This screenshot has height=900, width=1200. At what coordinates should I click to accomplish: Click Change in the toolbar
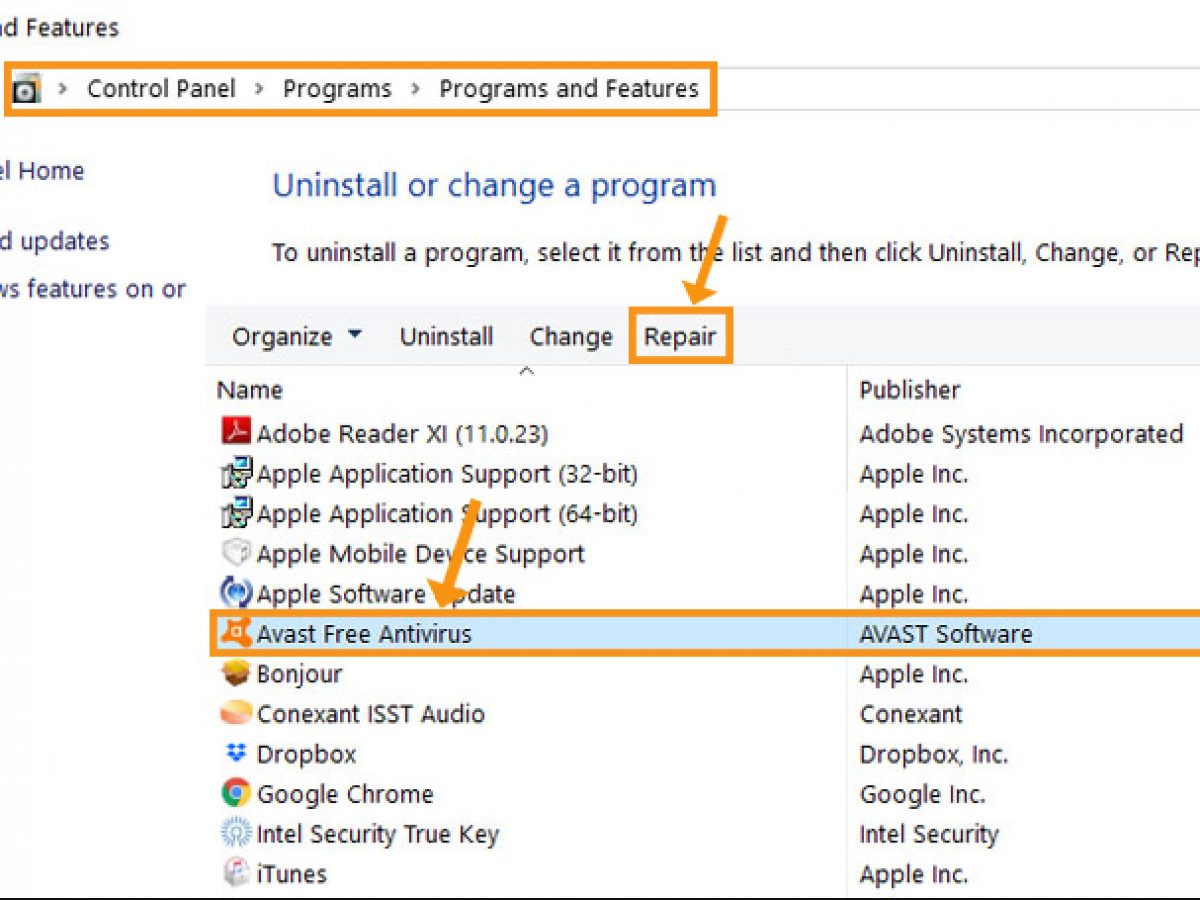pyautogui.click(x=570, y=337)
